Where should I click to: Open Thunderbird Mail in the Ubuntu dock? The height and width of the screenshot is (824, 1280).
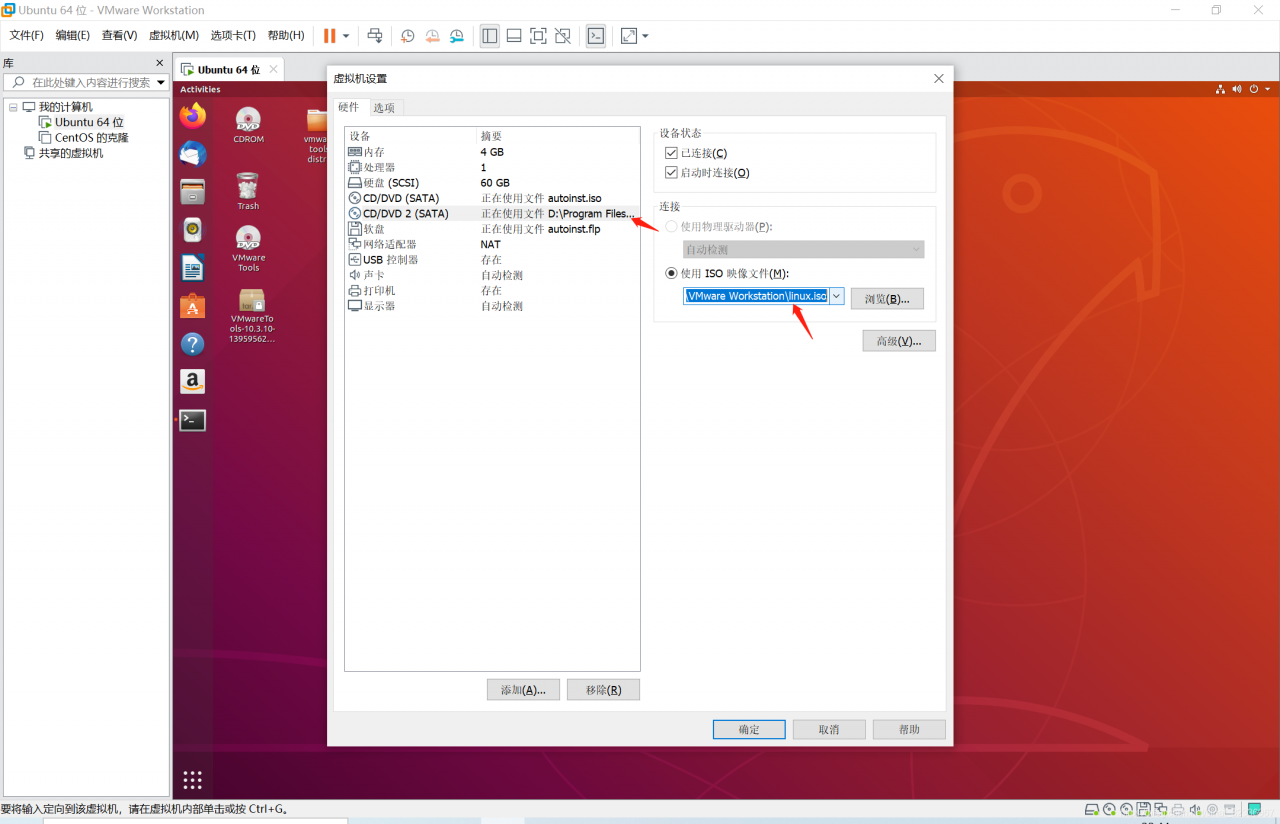193,154
